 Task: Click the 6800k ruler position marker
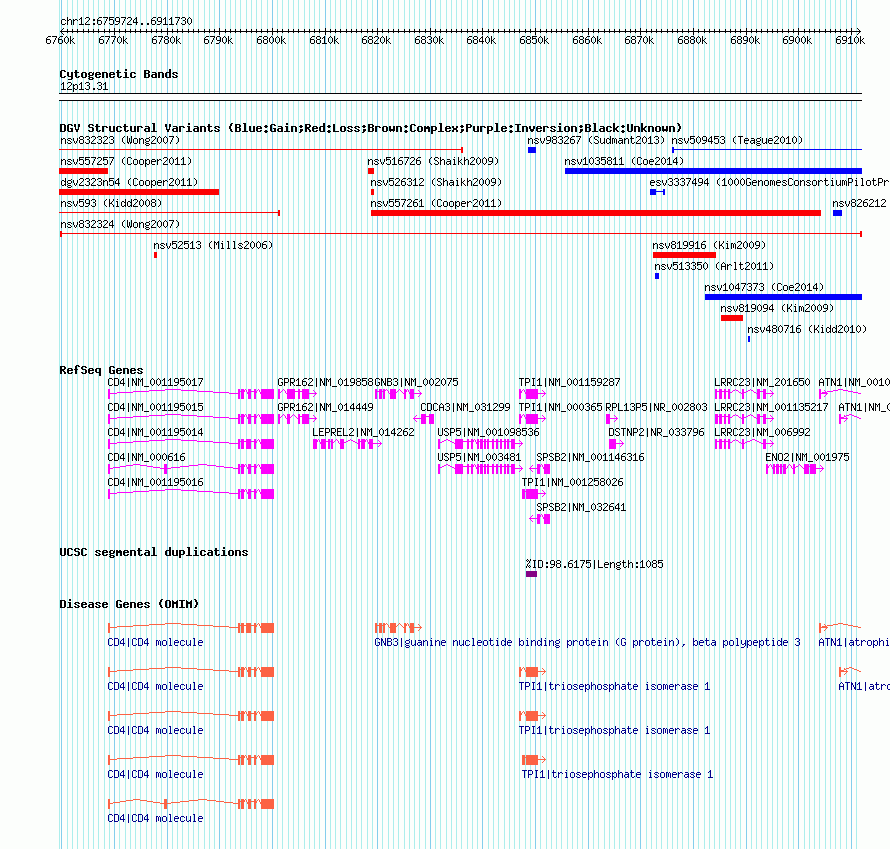271,40
